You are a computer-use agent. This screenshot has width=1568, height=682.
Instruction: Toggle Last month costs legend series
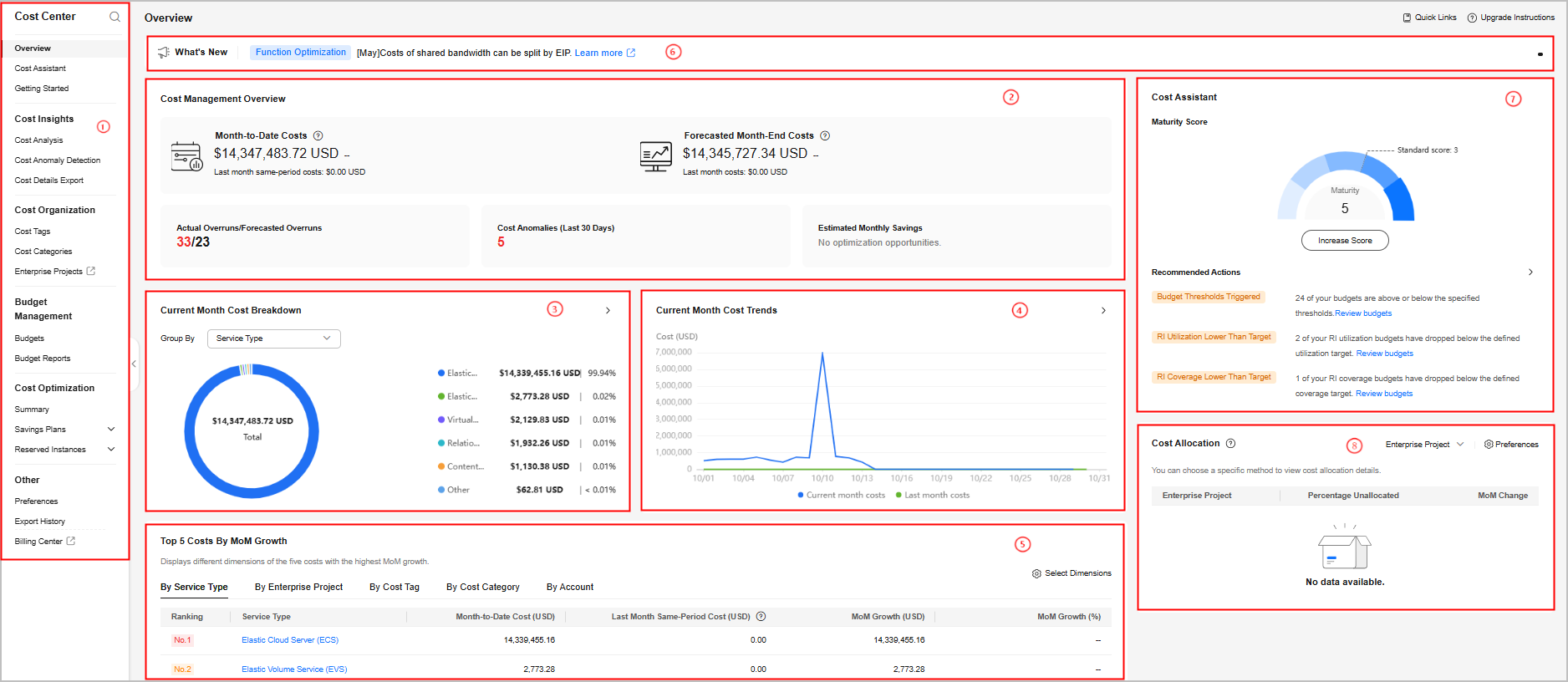(x=932, y=495)
